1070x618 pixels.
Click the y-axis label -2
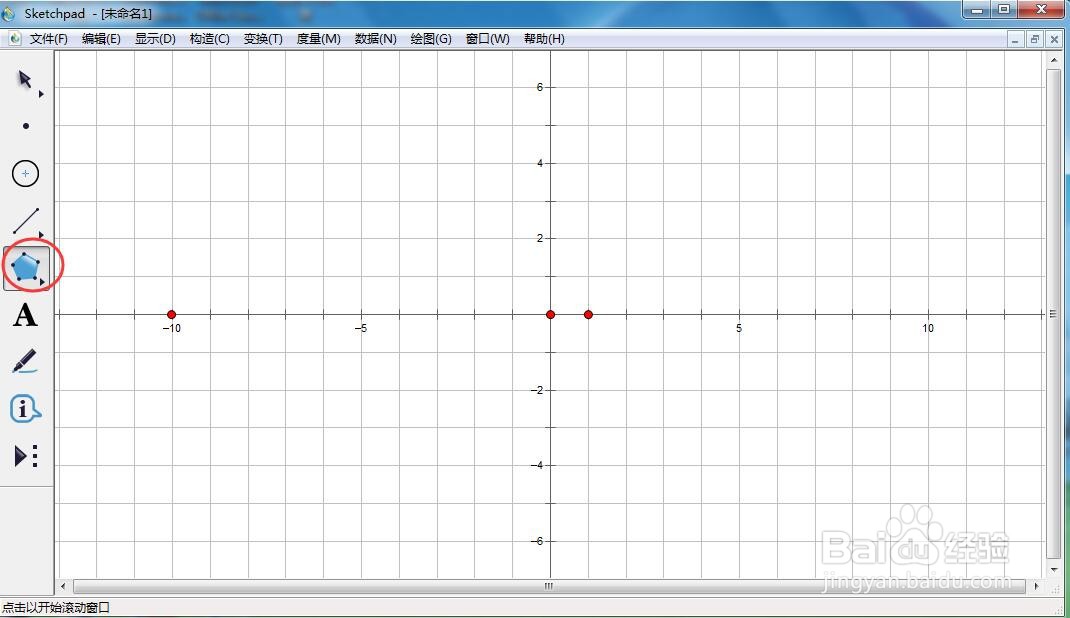(537, 390)
